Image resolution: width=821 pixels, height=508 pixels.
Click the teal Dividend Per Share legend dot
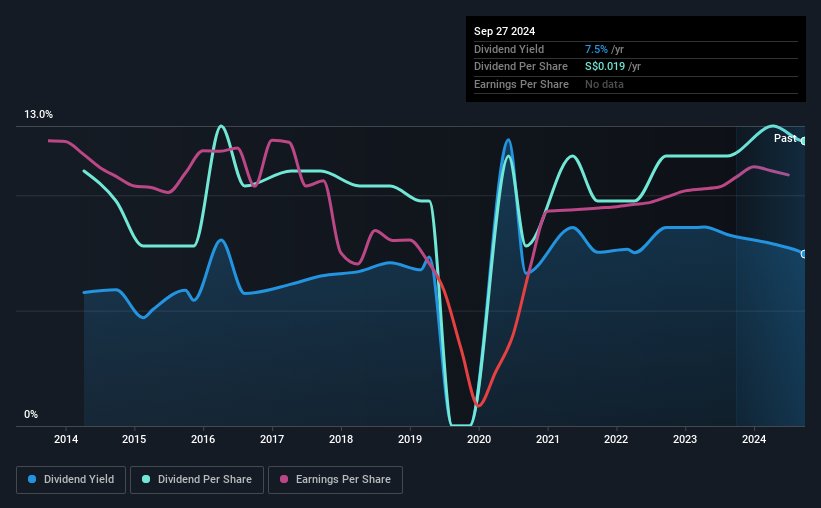coord(146,479)
